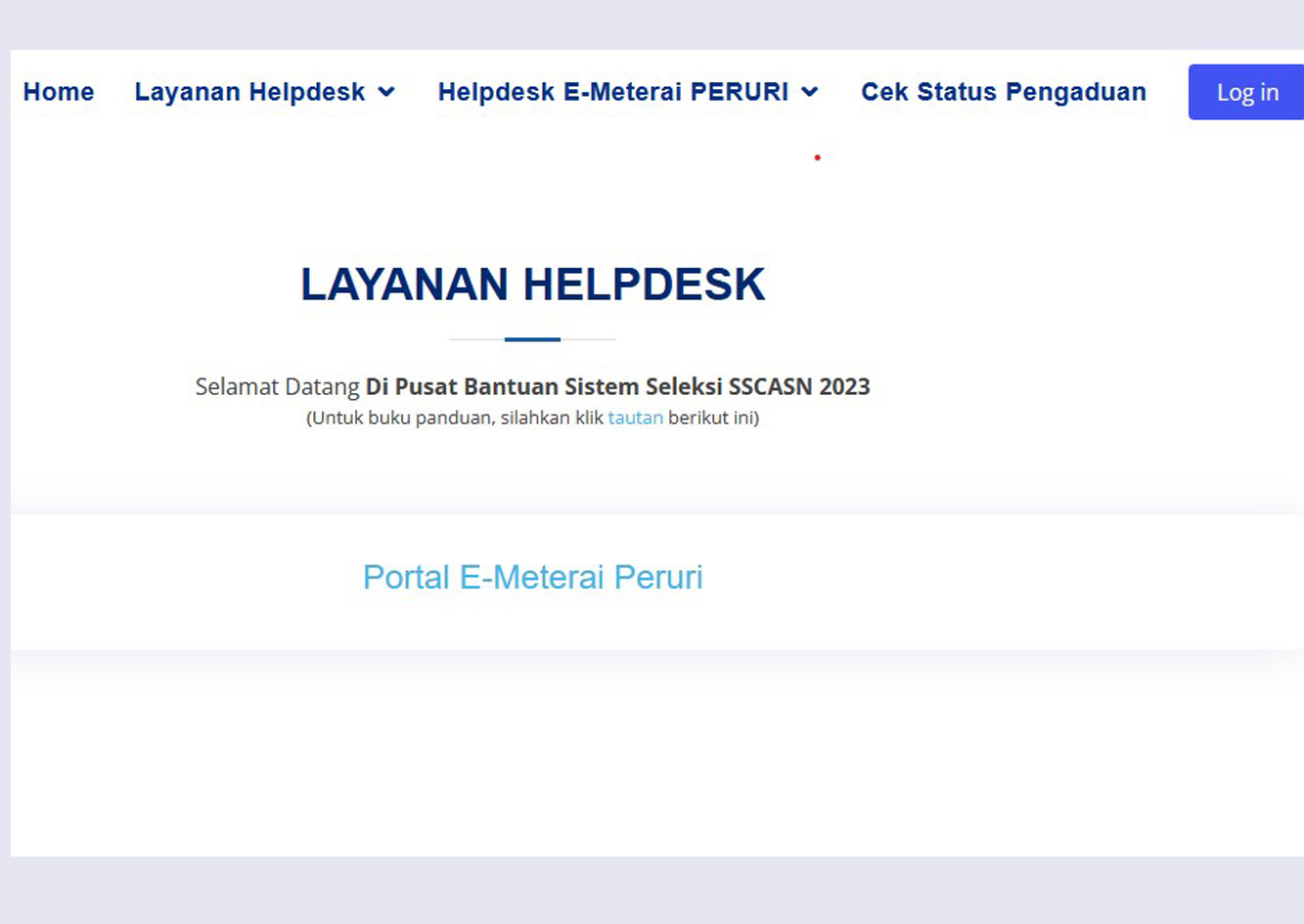Click the Log in button
Image resolution: width=1304 pixels, height=924 pixels.
click(1247, 92)
